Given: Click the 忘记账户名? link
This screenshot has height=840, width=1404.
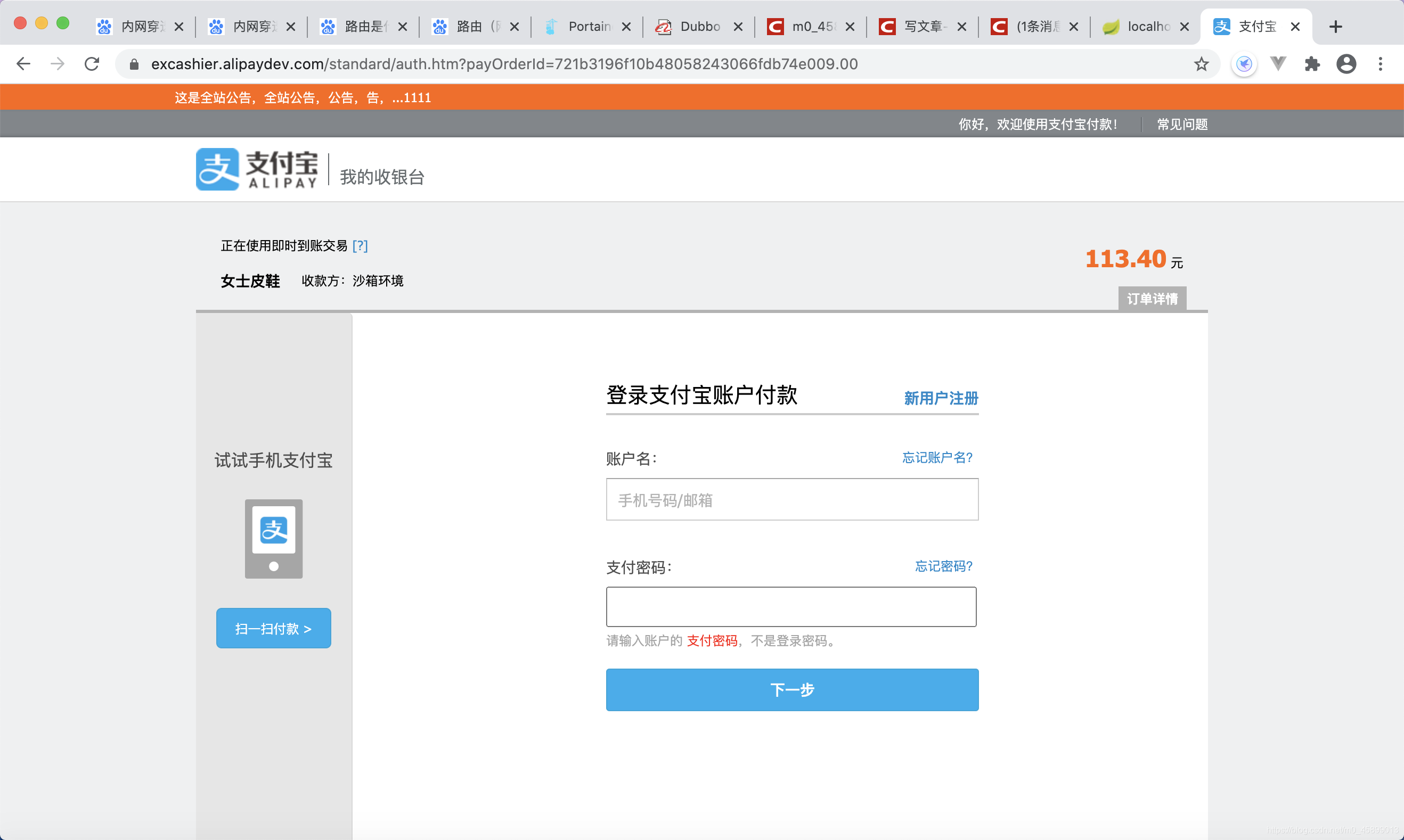Looking at the screenshot, I should coord(937,457).
